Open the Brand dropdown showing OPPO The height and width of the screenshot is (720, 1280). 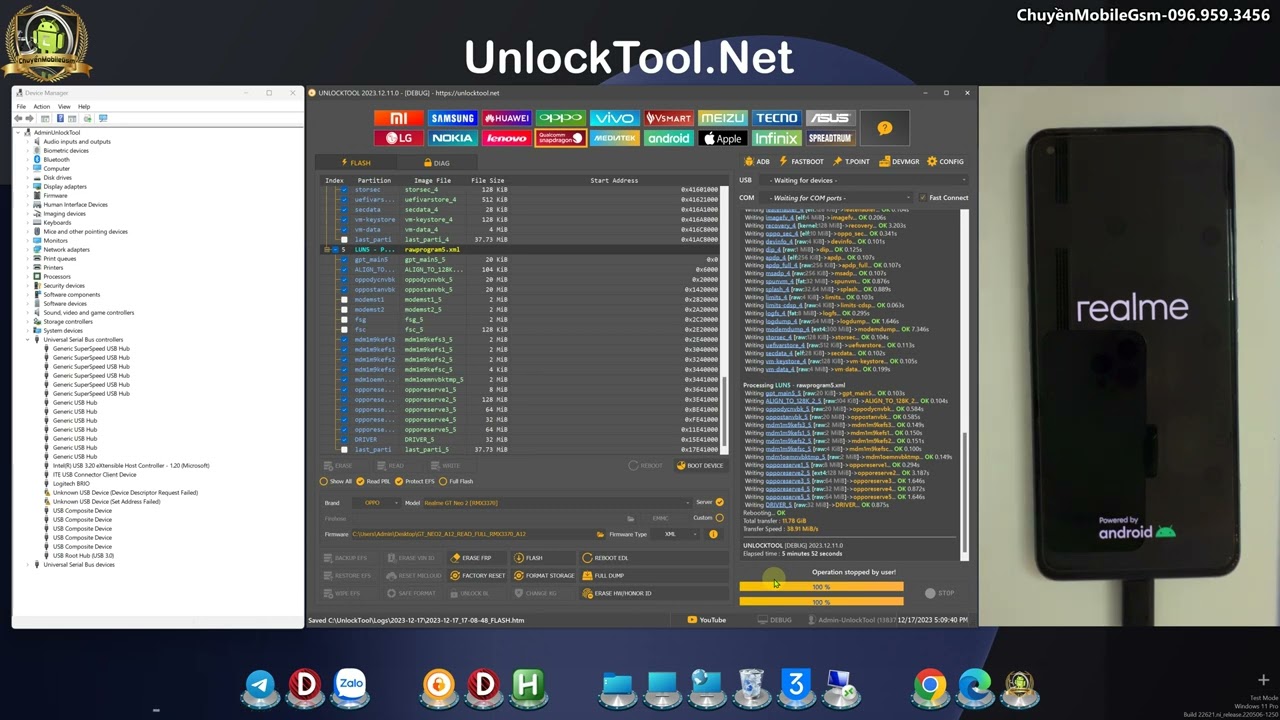376,503
